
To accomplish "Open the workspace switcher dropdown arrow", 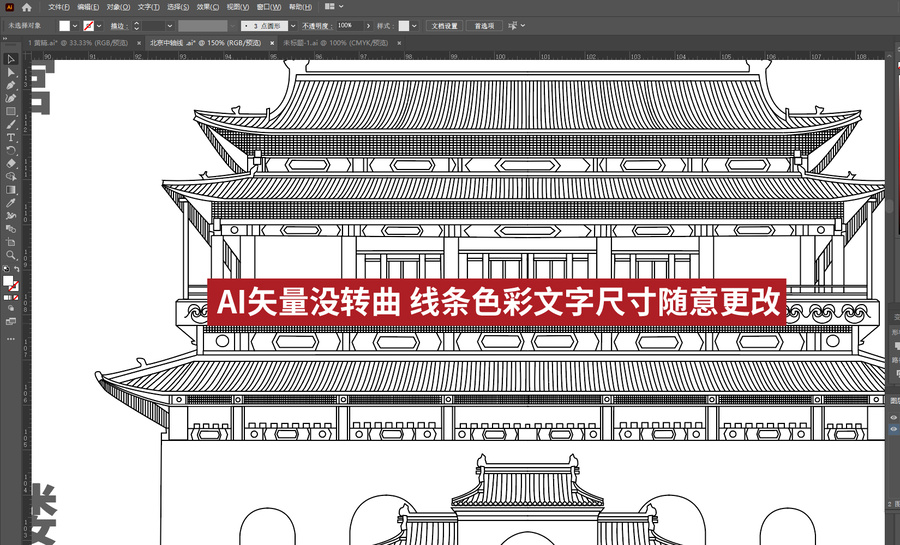I will point(341,6).
